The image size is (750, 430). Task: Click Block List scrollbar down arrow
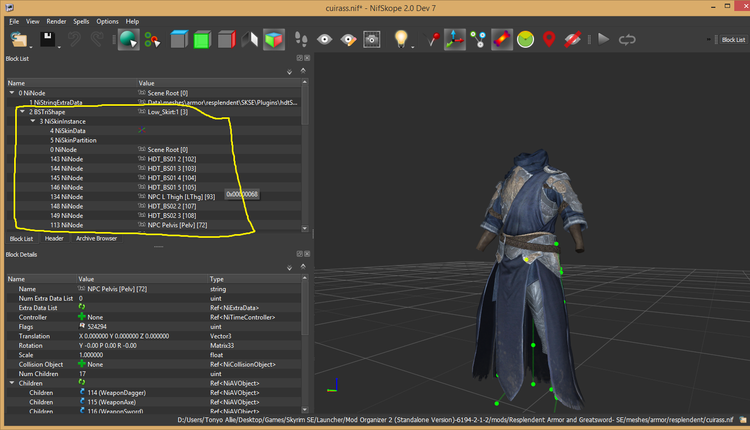305,229
